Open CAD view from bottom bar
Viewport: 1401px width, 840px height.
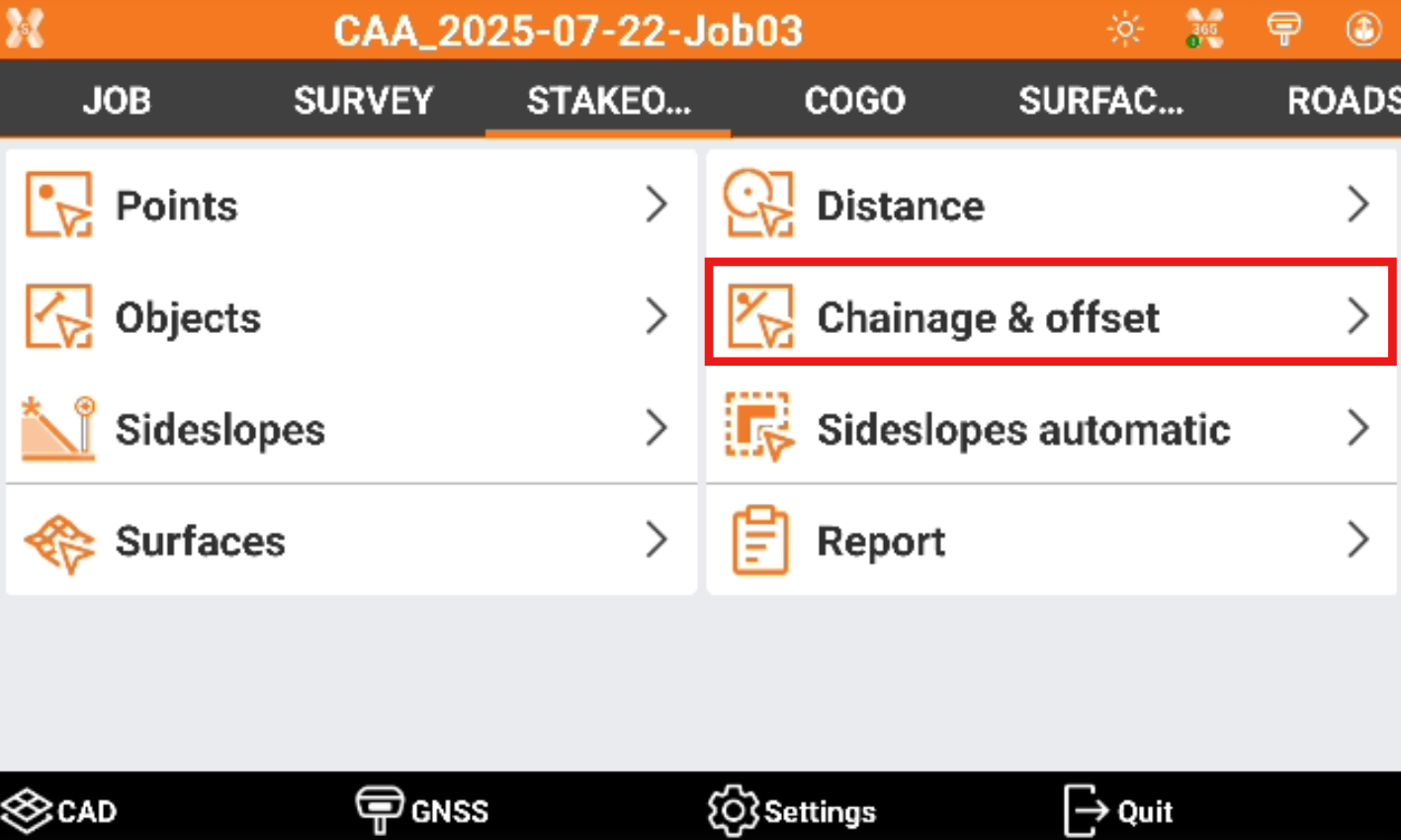pos(59,810)
